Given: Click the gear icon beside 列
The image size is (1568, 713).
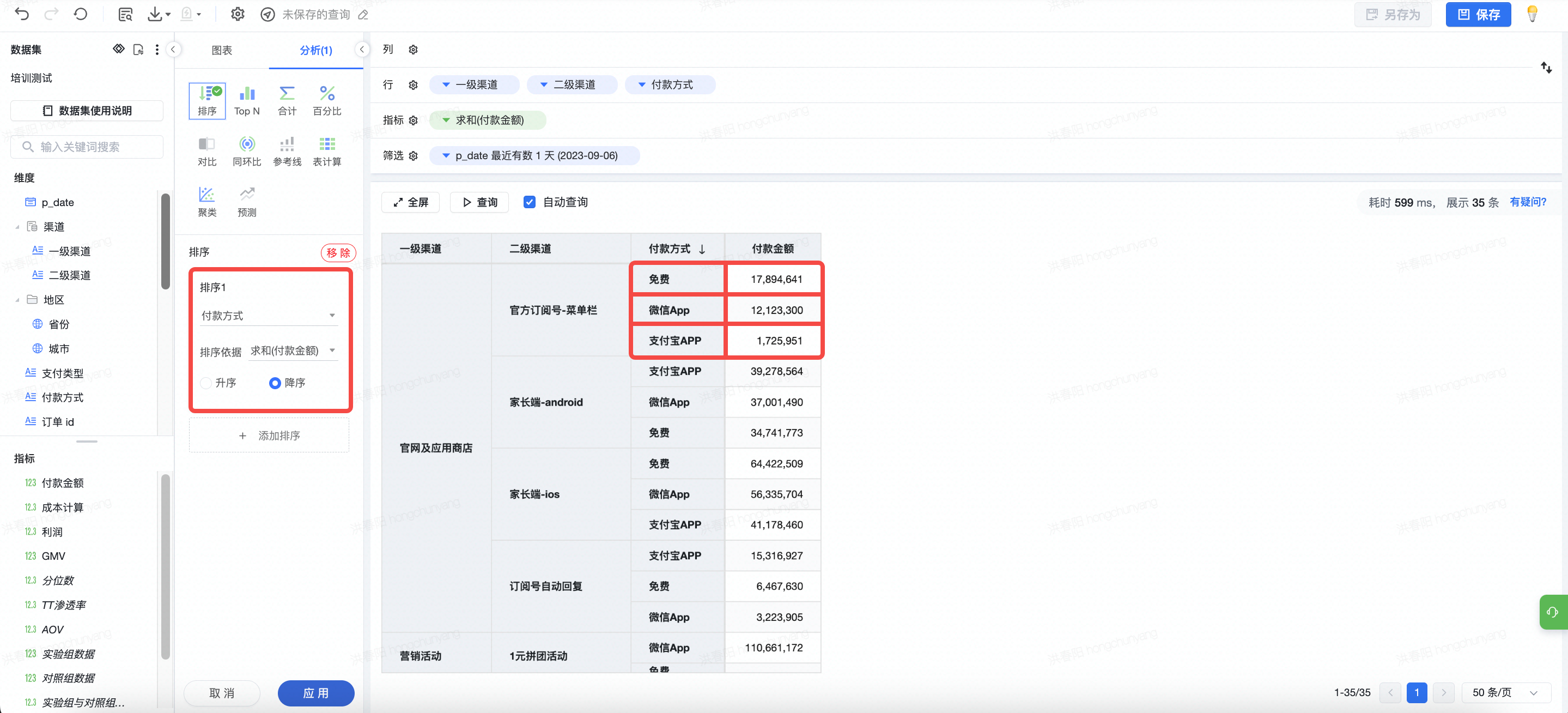Looking at the screenshot, I should (x=414, y=50).
